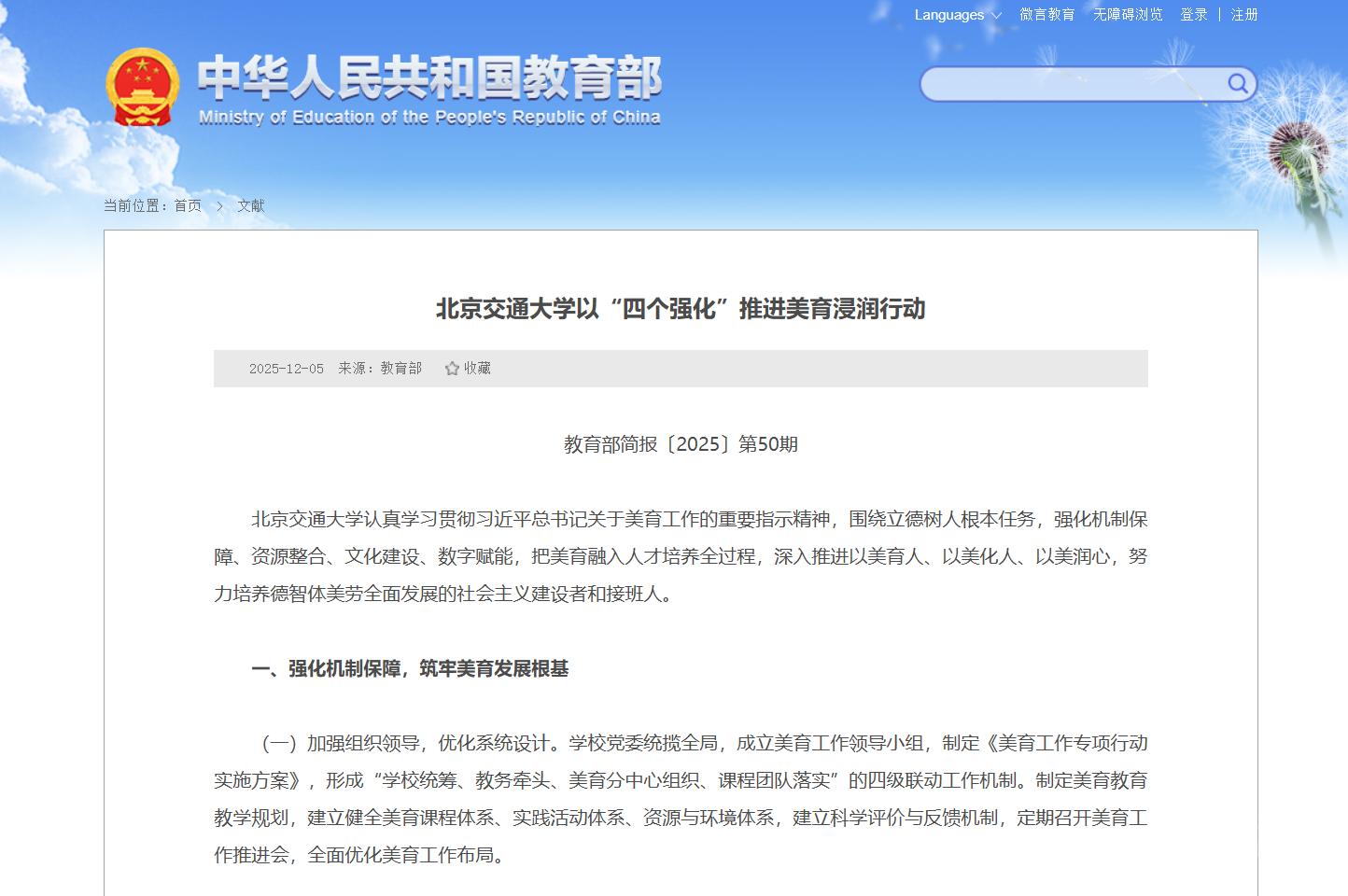Click the star icon beside 收藏
The image size is (1348, 896).
[x=452, y=369]
